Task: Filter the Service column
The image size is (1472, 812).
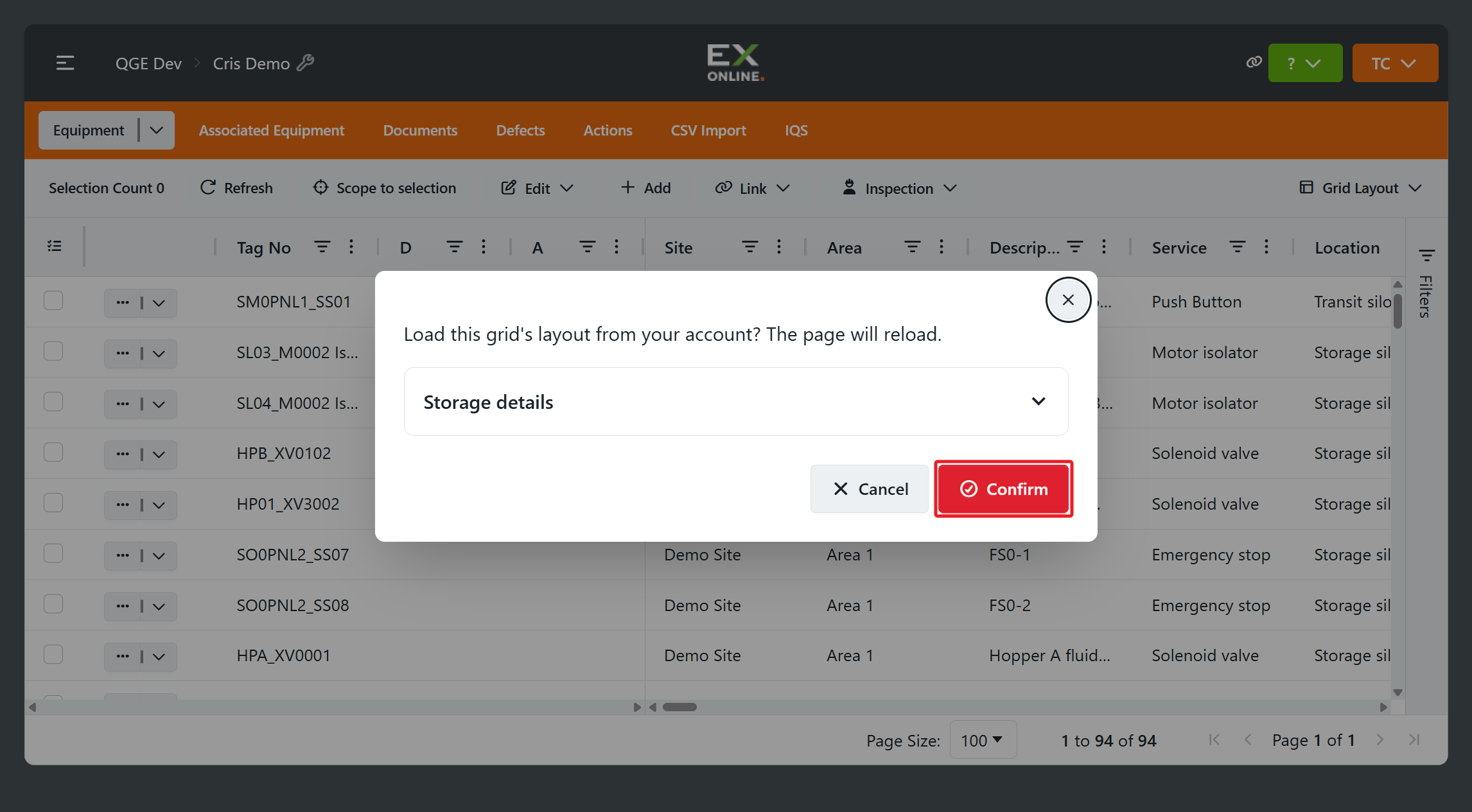Action: [1238, 246]
